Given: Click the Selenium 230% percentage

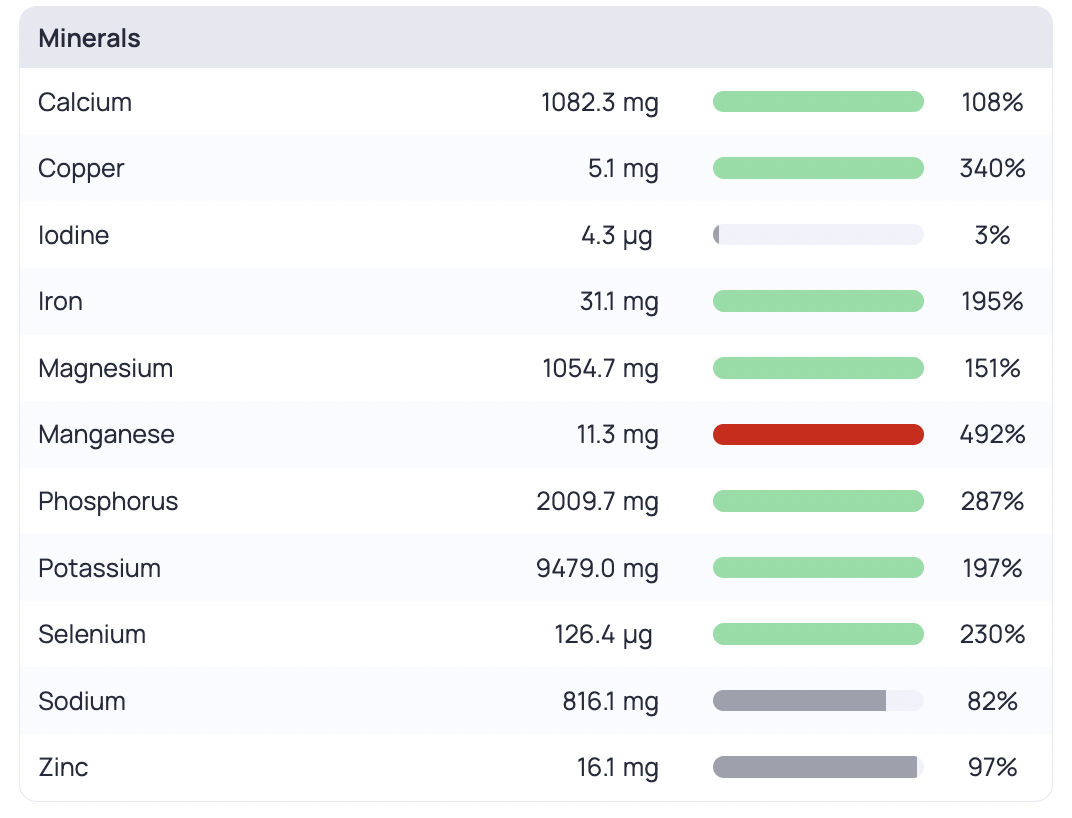Looking at the screenshot, I should coord(992,634).
